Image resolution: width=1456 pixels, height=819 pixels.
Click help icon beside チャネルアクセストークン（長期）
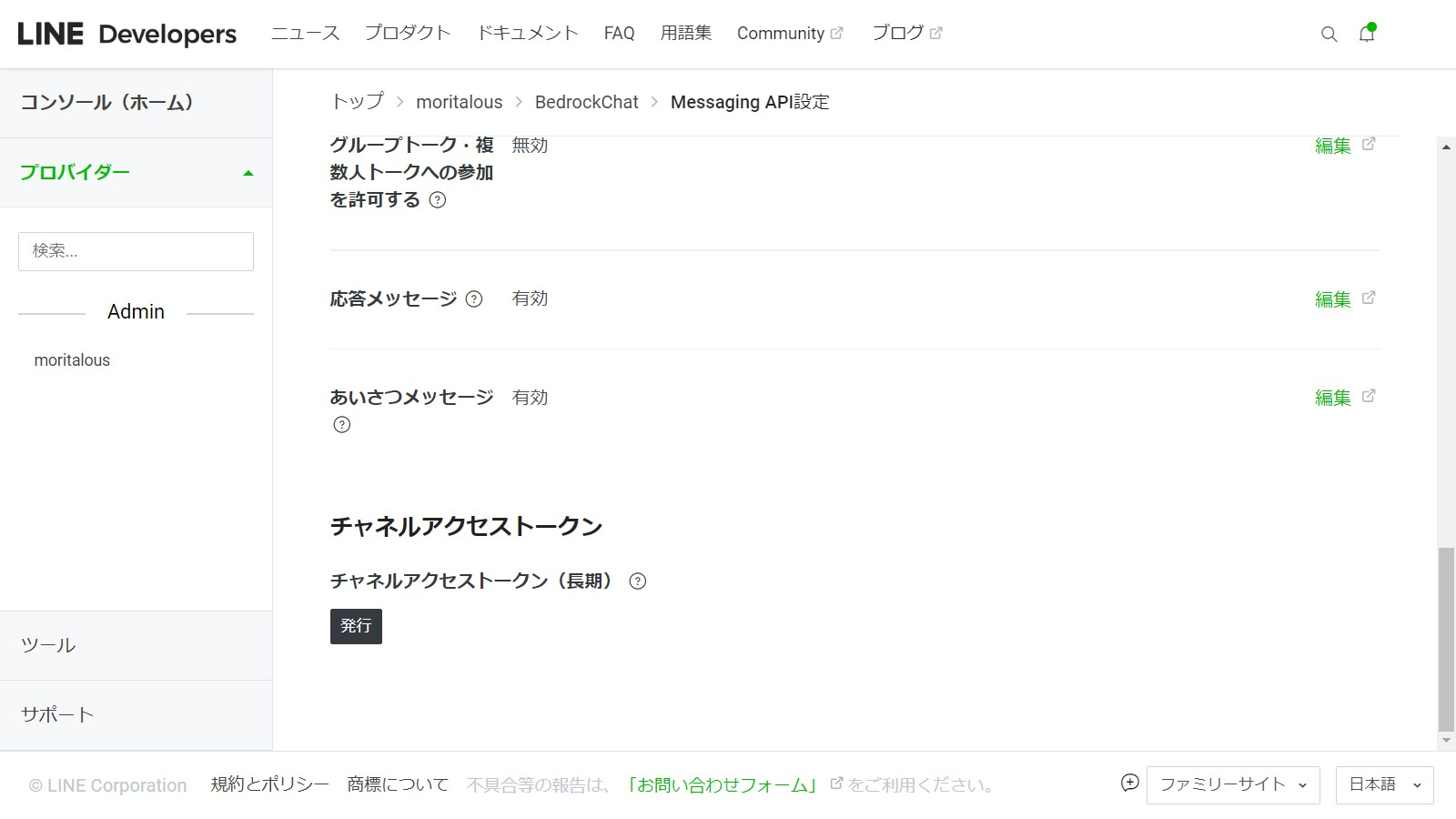tap(638, 581)
